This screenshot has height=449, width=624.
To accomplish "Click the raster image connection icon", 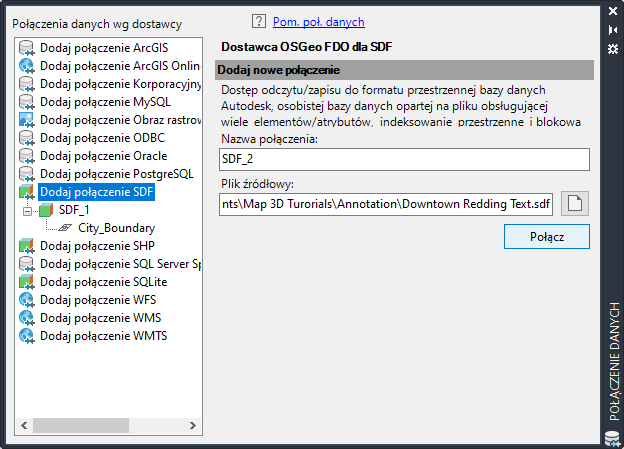I will pyautogui.click(x=26, y=120).
